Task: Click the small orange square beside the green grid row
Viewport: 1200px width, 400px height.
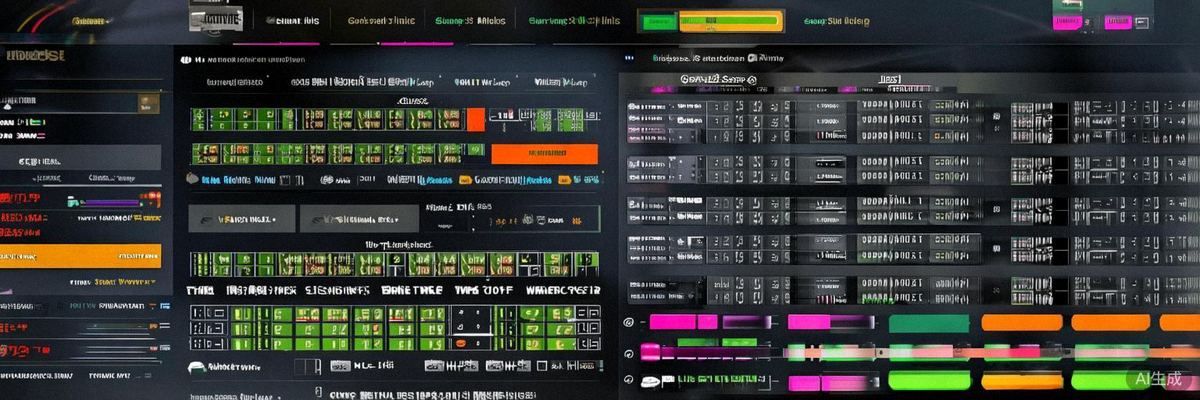Action: pyautogui.click(x=476, y=118)
